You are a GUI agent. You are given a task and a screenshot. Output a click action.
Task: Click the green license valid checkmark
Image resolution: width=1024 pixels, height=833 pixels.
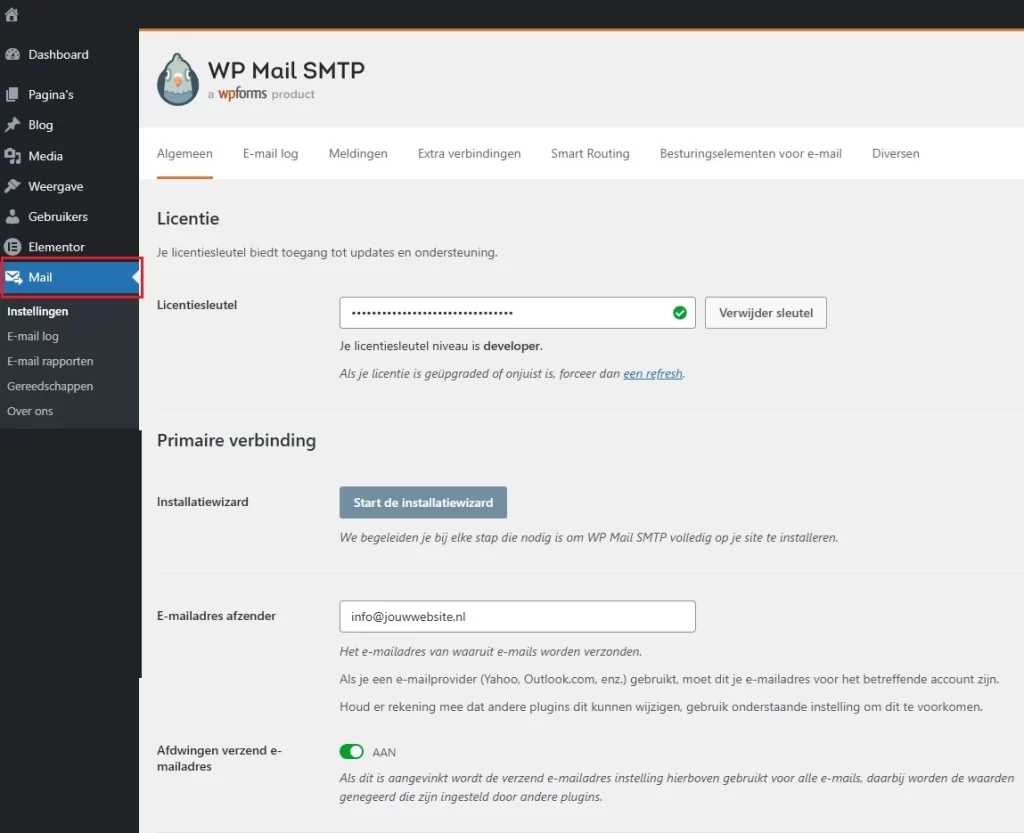click(680, 313)
